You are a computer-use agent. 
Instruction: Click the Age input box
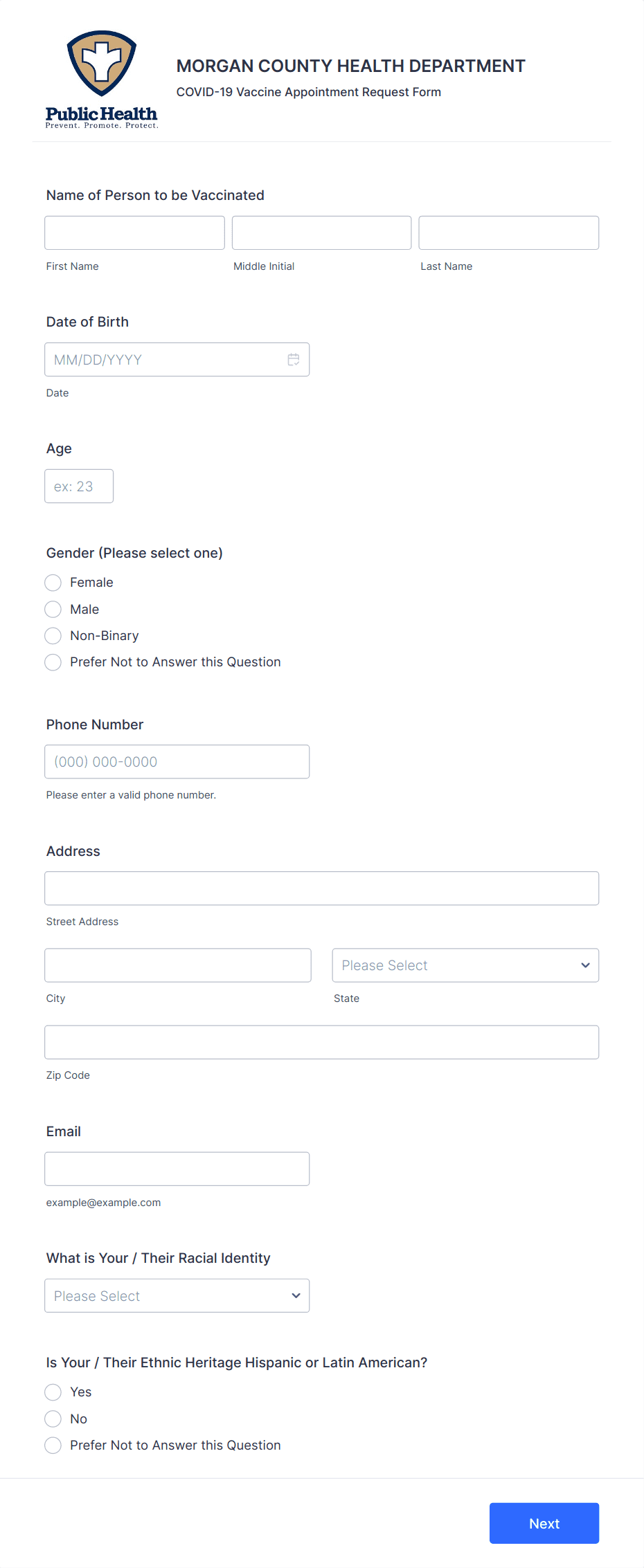click(x=79, y=486)
